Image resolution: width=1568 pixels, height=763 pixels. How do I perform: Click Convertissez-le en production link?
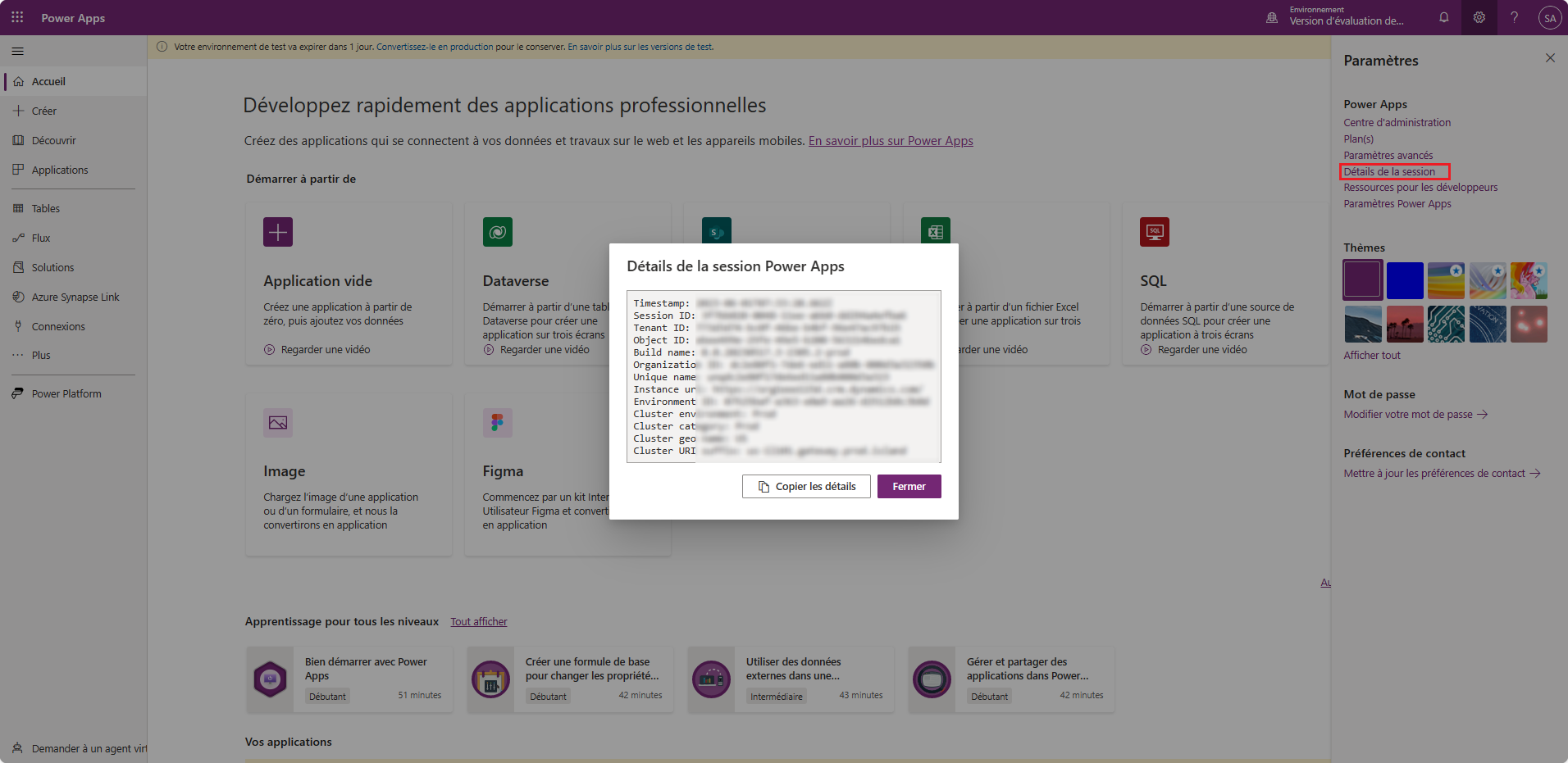coord(435,47)
